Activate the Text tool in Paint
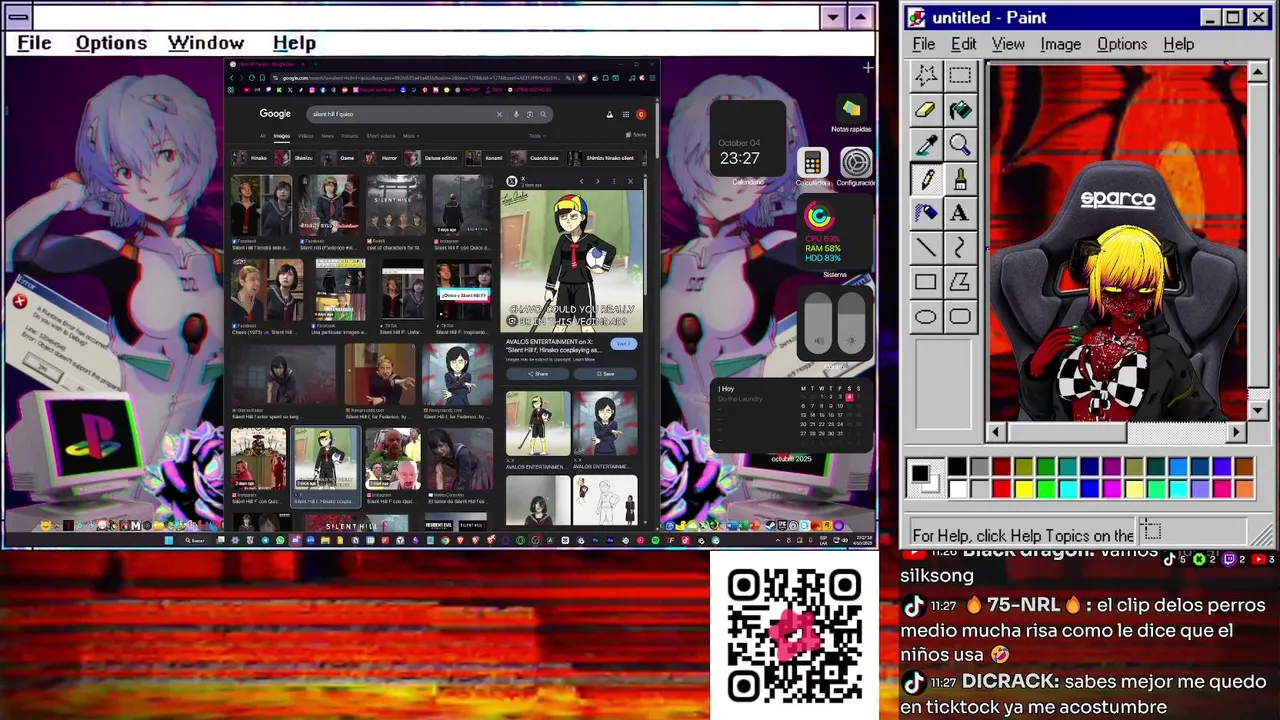 pyautogui.click(x=960, y=213)
